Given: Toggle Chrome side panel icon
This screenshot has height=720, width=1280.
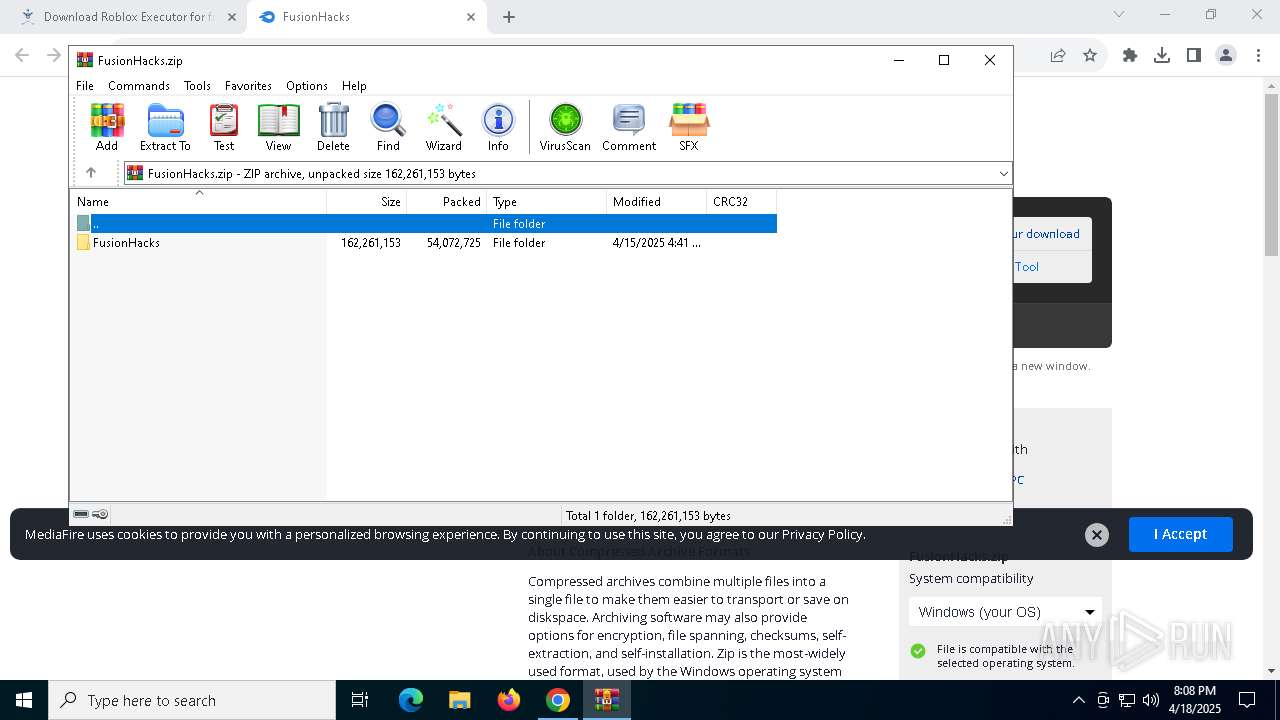Looking at the screenshot, I should [x=1194, y=56].
